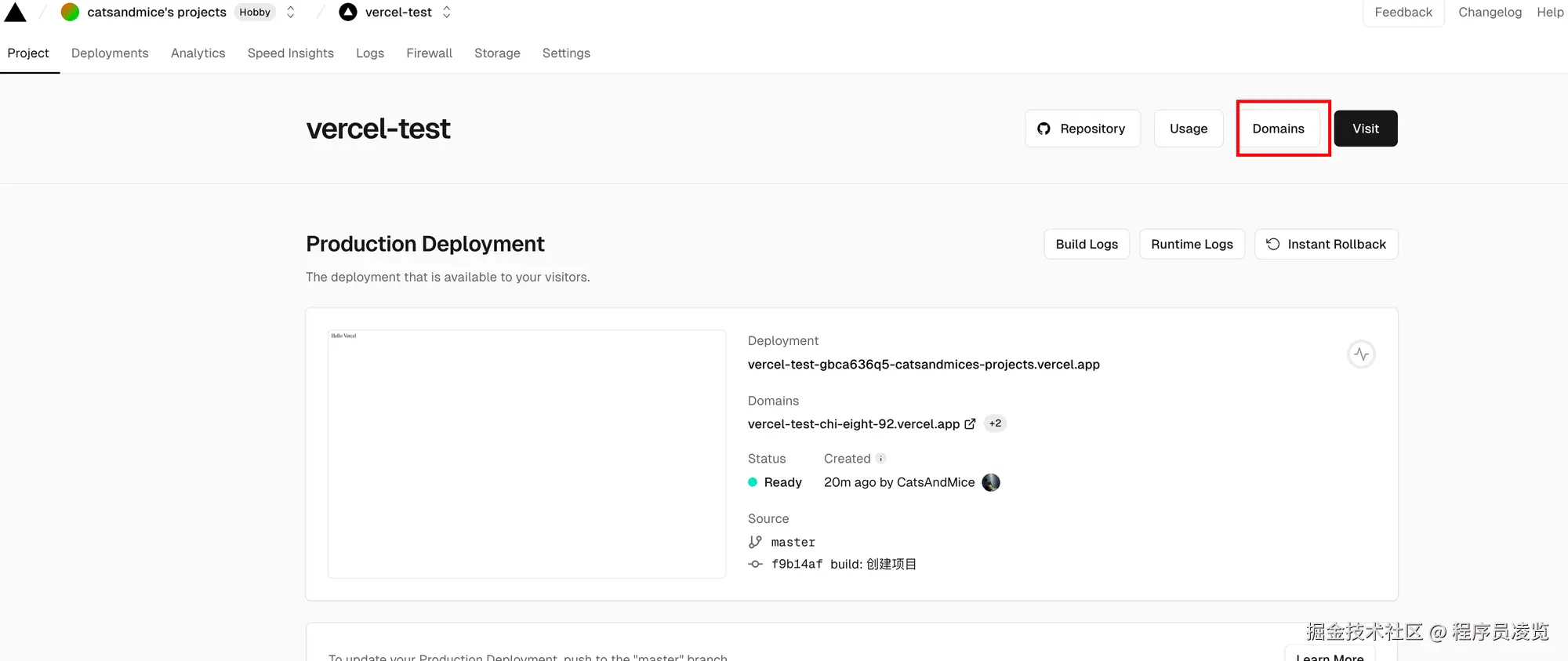Show additional domains via +2 badge
This screenshot has height=661, width=1568.
click(x=995, y=423)
